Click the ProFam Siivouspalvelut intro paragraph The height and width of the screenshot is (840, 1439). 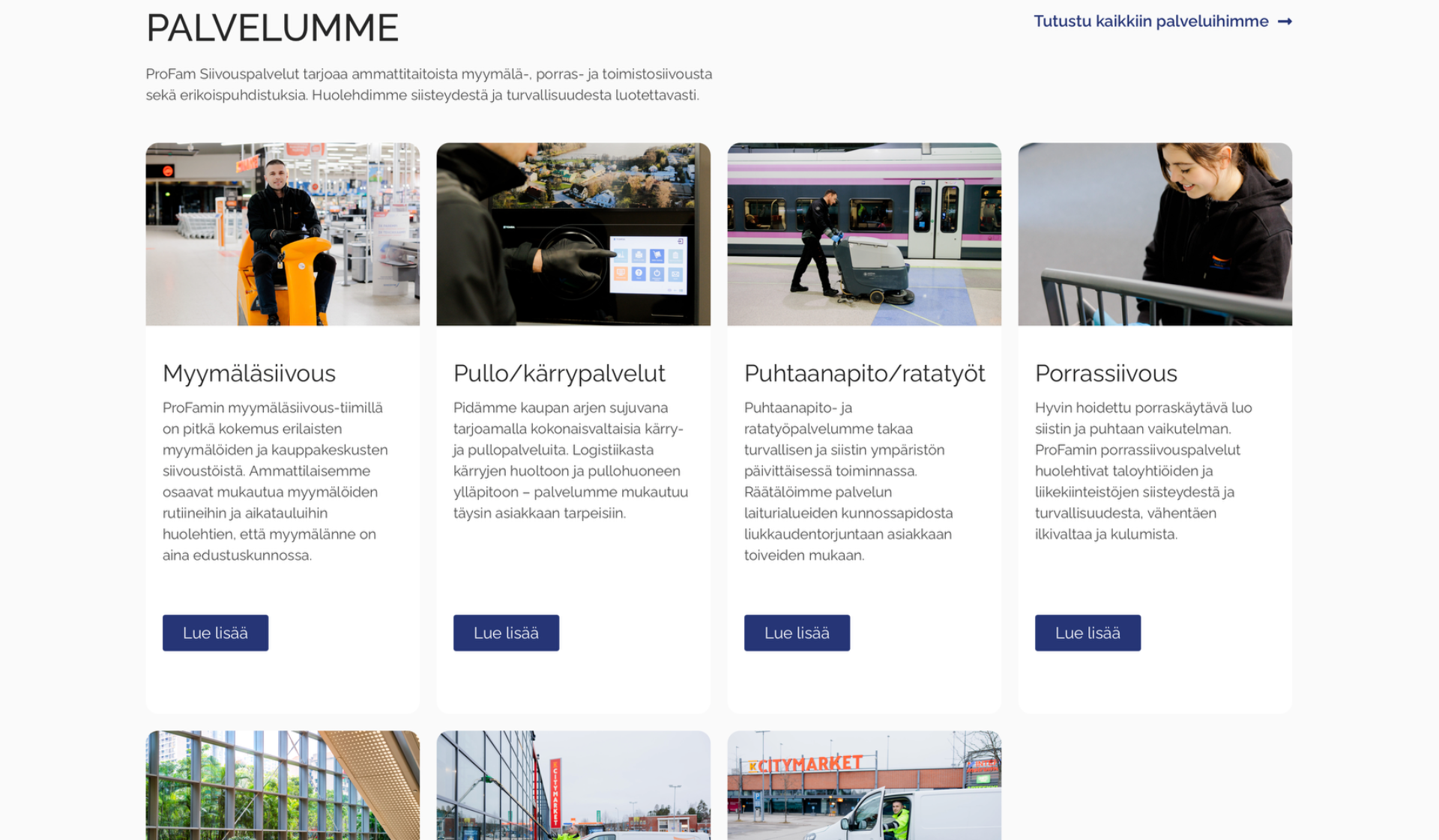pyautogui.click(x=429, y=85)
